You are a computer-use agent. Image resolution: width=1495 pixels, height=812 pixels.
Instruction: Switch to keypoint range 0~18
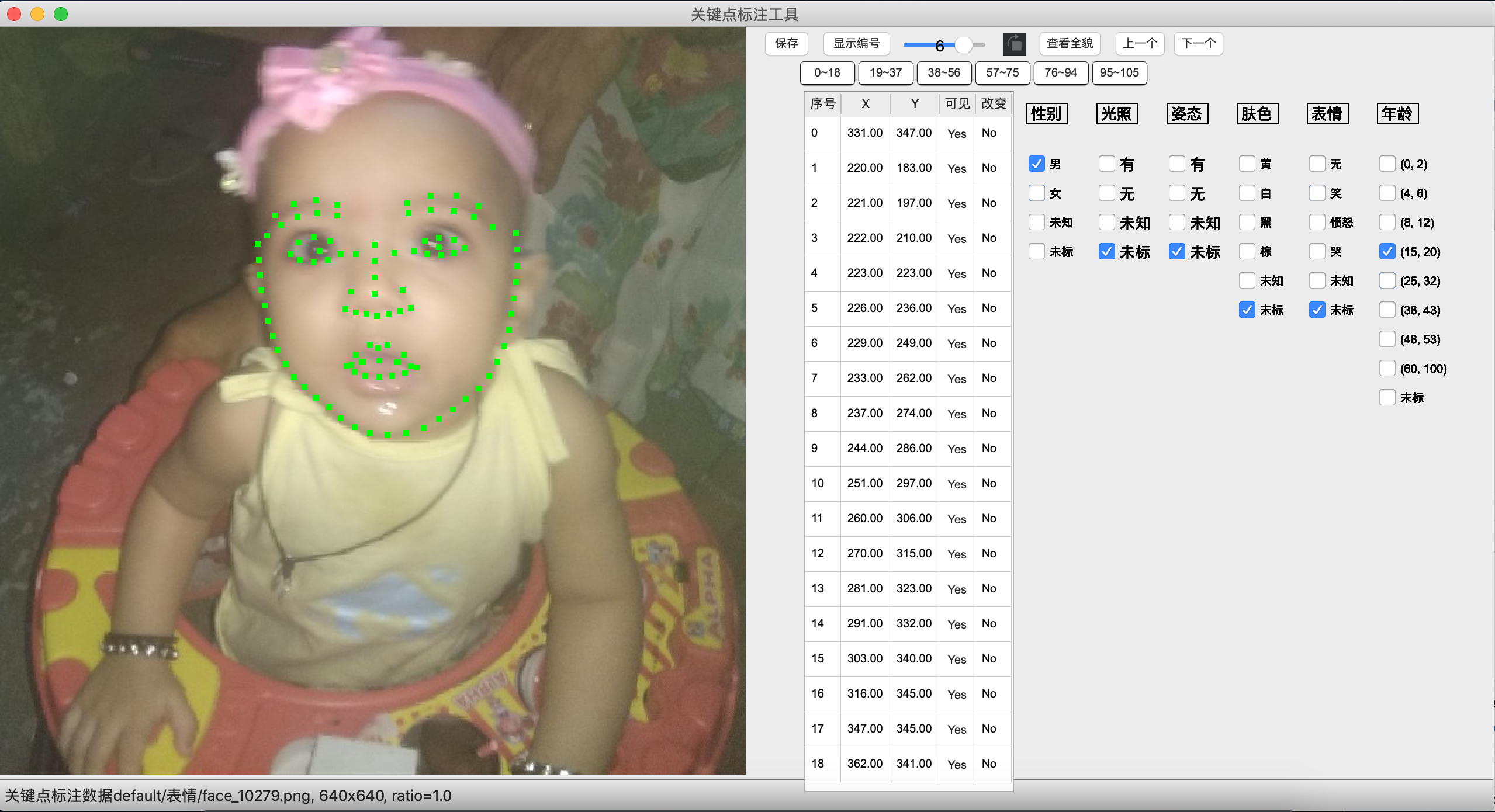click(x=827, y=72)
